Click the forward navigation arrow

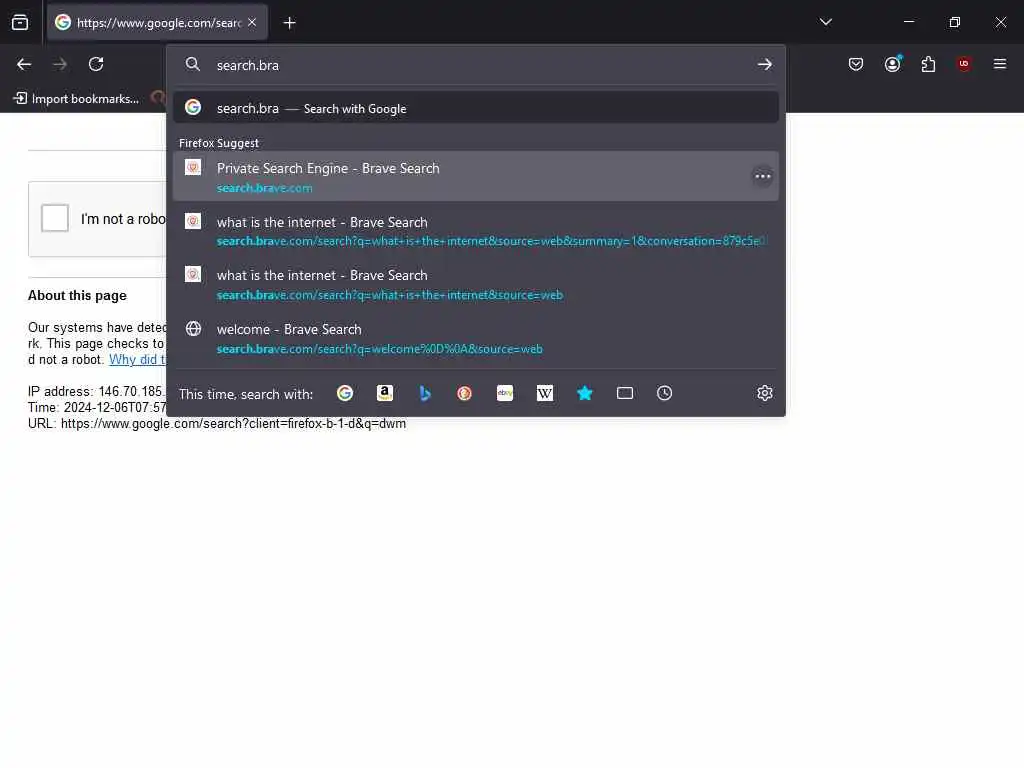point(60,64)
